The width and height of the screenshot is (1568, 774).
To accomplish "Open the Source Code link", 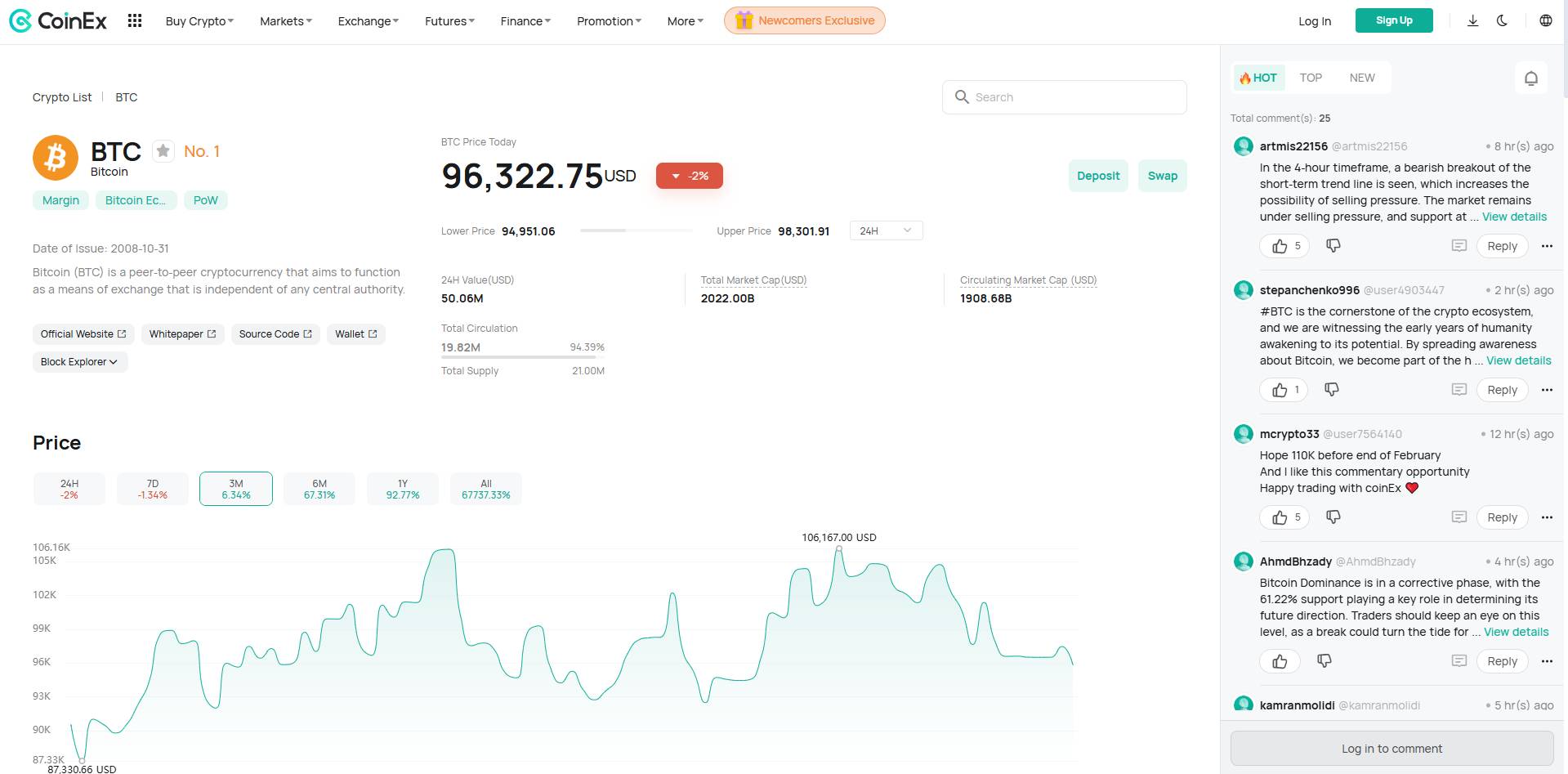I will pyautogui.click(x=275, y=334).
